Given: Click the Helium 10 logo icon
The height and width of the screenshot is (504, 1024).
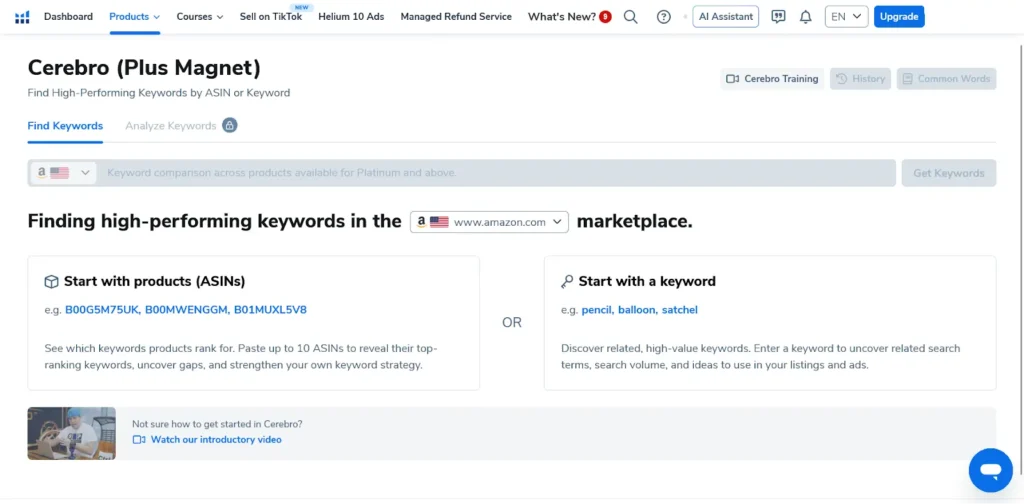Looking at the screenshot, I should (22, 17).
